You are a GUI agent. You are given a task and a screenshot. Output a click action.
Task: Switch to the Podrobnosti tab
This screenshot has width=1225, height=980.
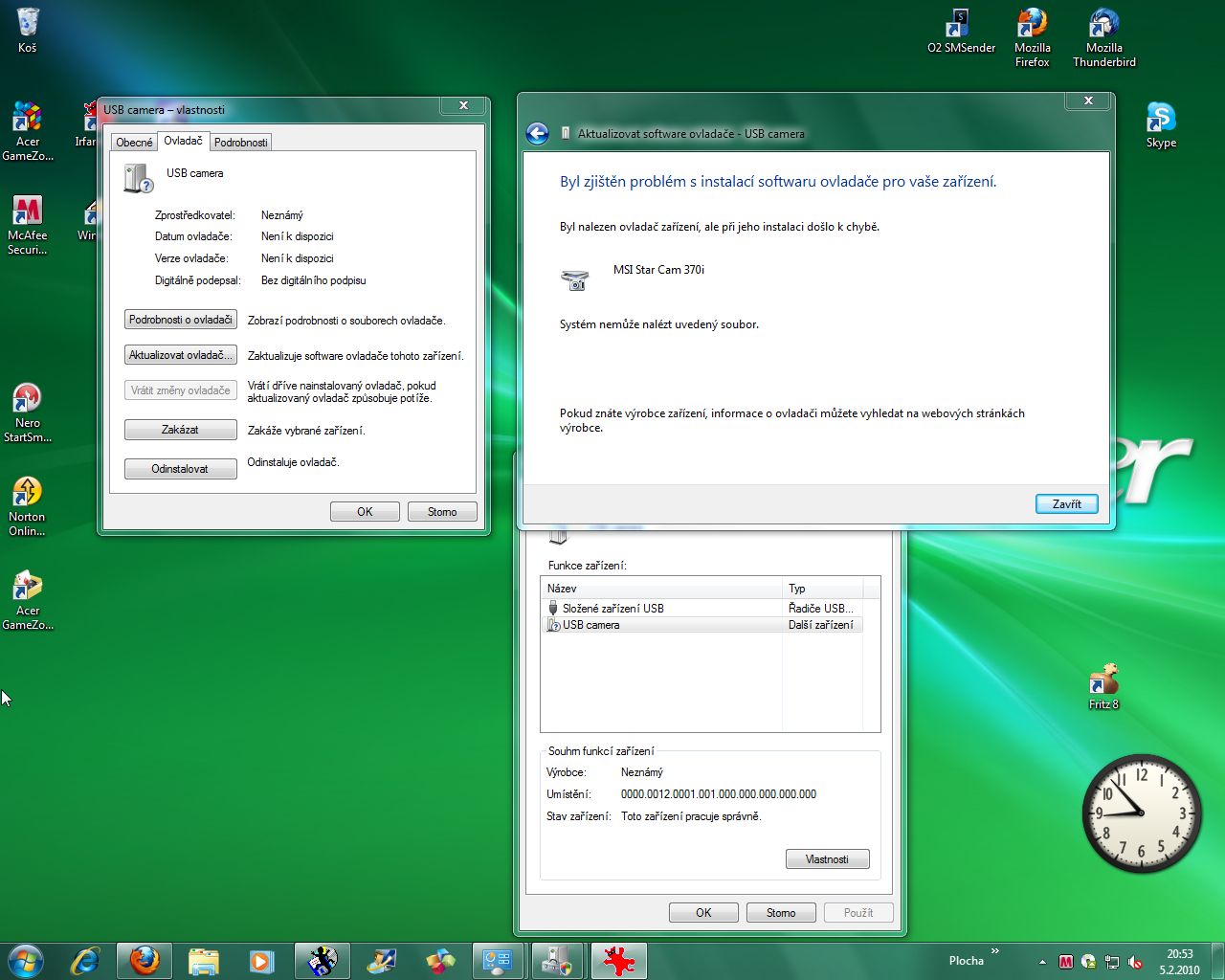pos(240,143)
